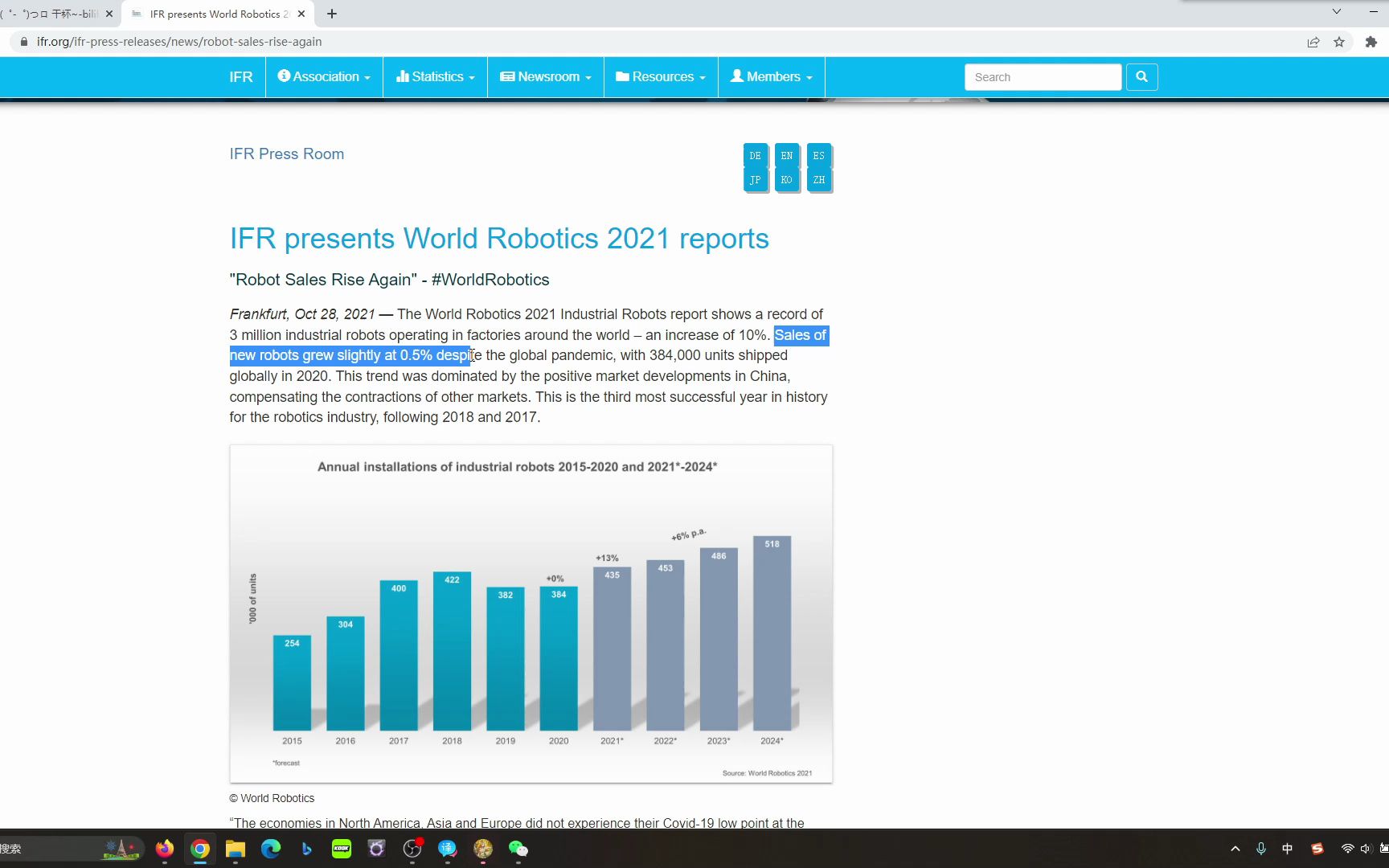Screen dimensions: 1389x868
Task: Switch language to ZH
Action: tap(818, 180)
